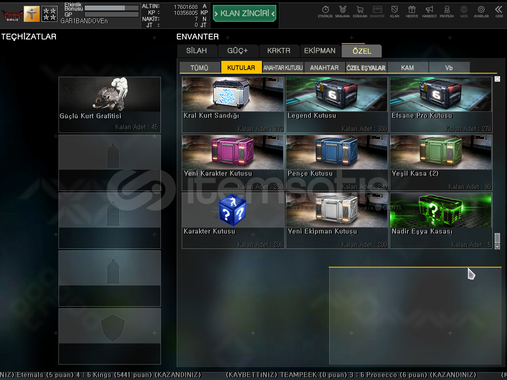Click the inventory scrollbar down arrow
This screenshot has width=507, height=380.
pos(497,247)
